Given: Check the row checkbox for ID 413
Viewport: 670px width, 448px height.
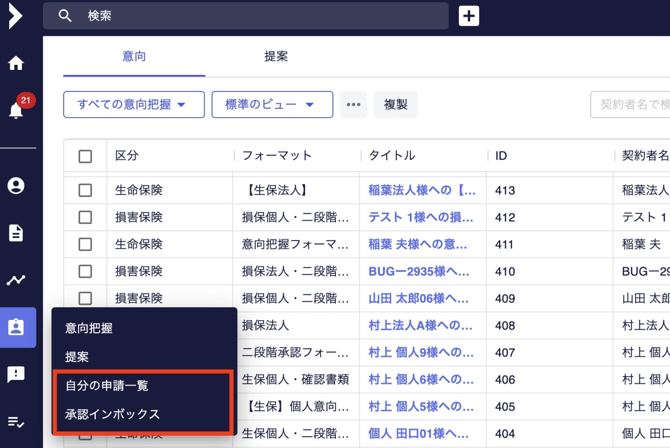Looking at the screenshot, I should click(85, 190).
